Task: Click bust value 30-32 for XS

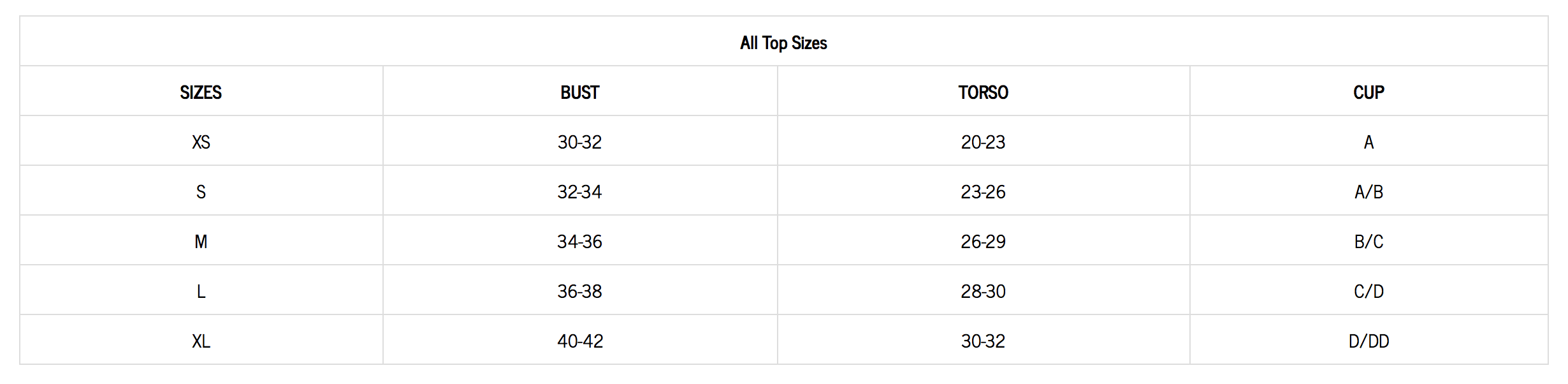Action: pyautogui.click(x=579, y=142)
